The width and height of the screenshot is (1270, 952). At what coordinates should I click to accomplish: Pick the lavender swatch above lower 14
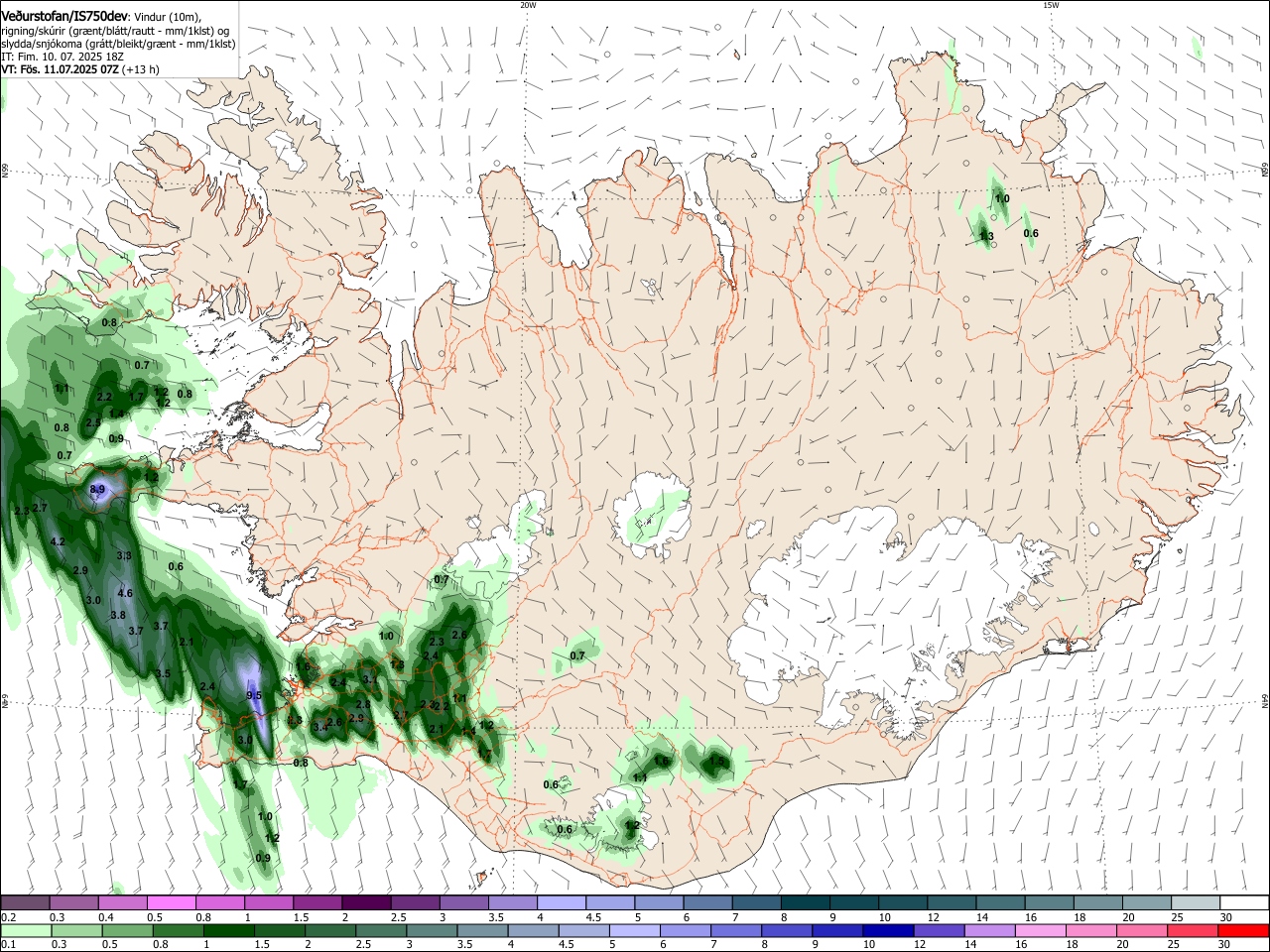[x=990, y=930]
